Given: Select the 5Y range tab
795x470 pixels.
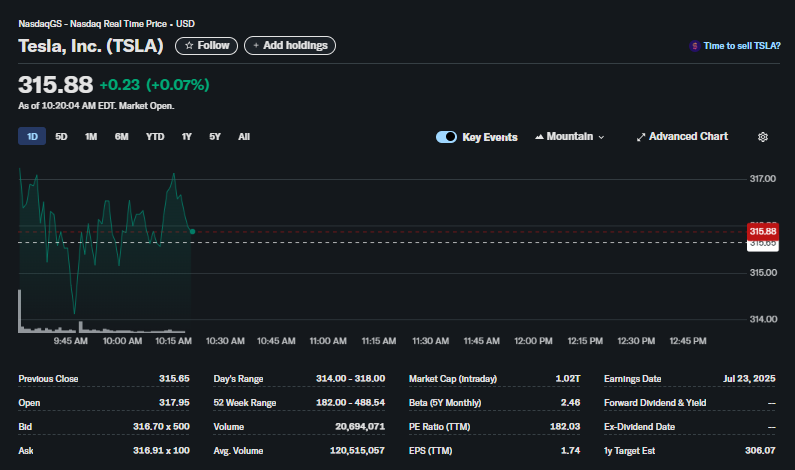Looking at the screenshot, I should [215, 136].
